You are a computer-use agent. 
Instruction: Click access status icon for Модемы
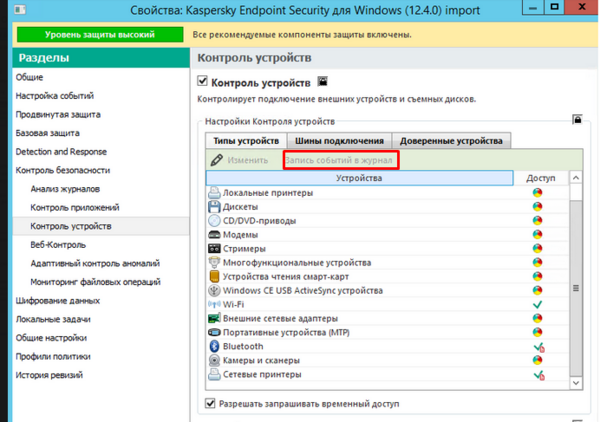tap(538, 235)
